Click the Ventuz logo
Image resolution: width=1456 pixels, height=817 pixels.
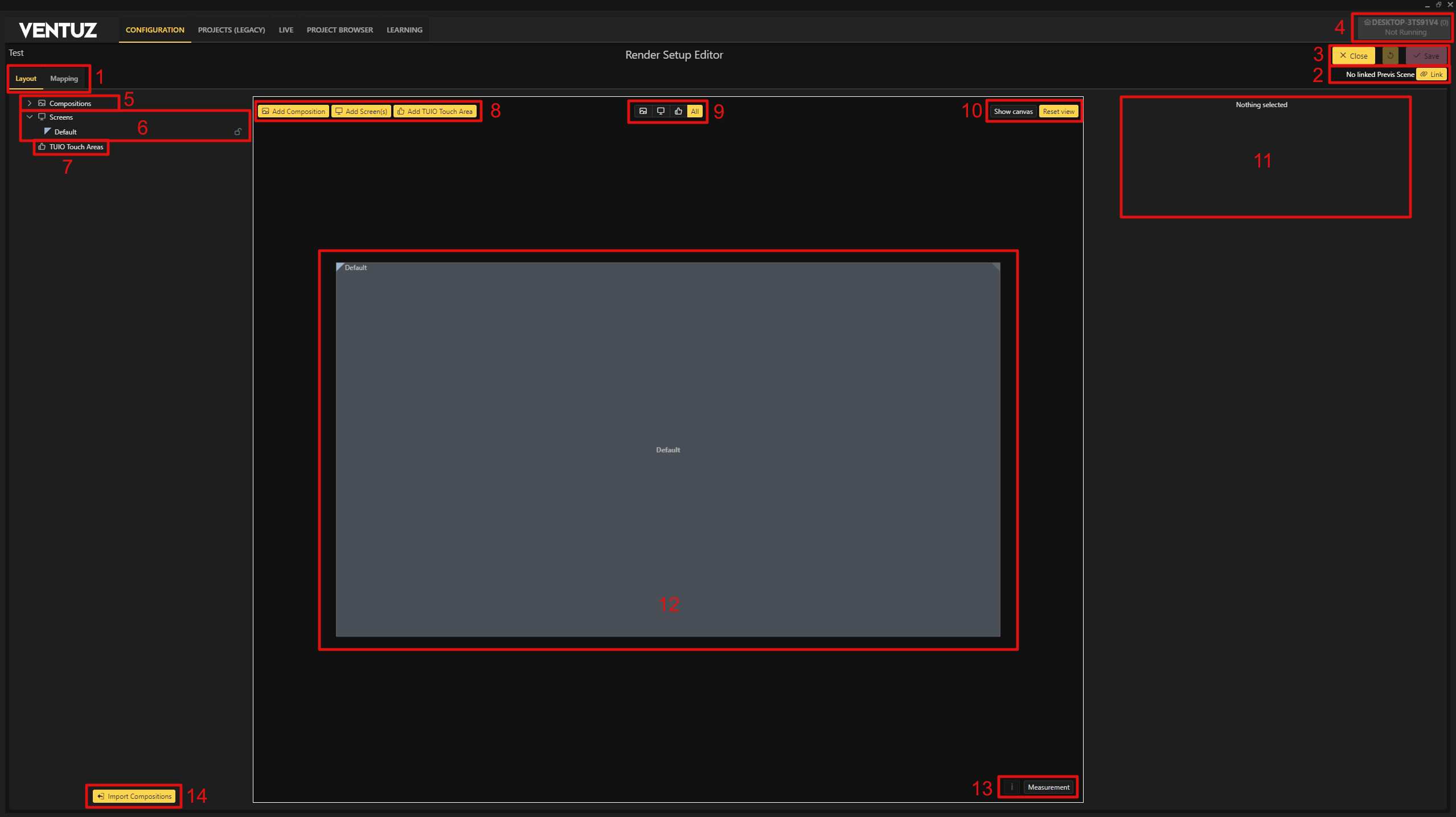click(x=58, y=30)
